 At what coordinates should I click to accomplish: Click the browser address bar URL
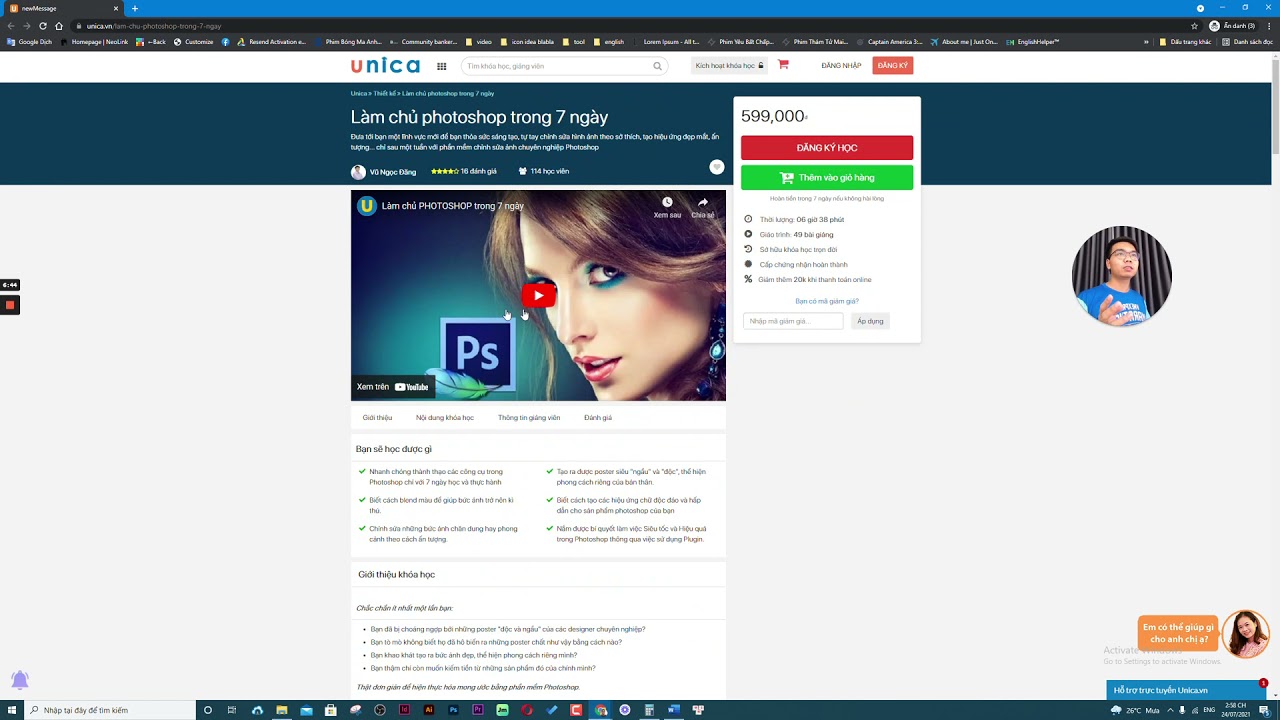point(154,26)
